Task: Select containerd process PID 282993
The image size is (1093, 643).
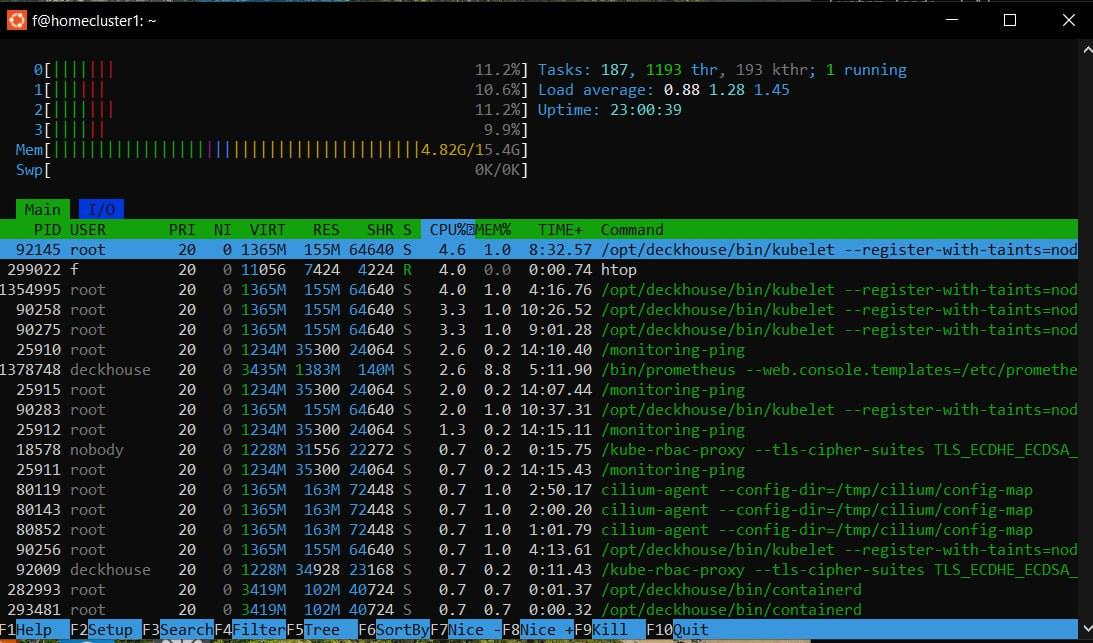Action: click(x=539, y=590)
